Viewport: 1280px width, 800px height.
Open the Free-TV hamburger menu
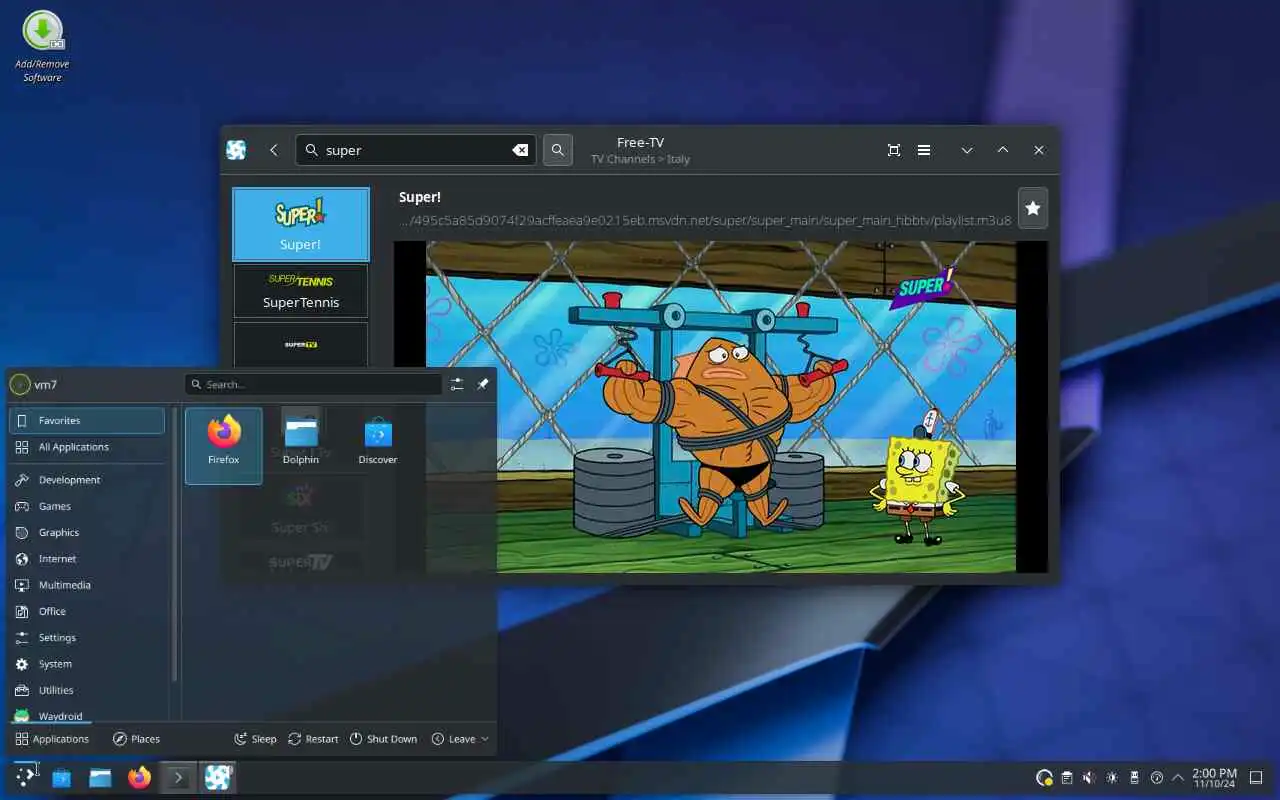pyautogui.click(x=924, y=150)
